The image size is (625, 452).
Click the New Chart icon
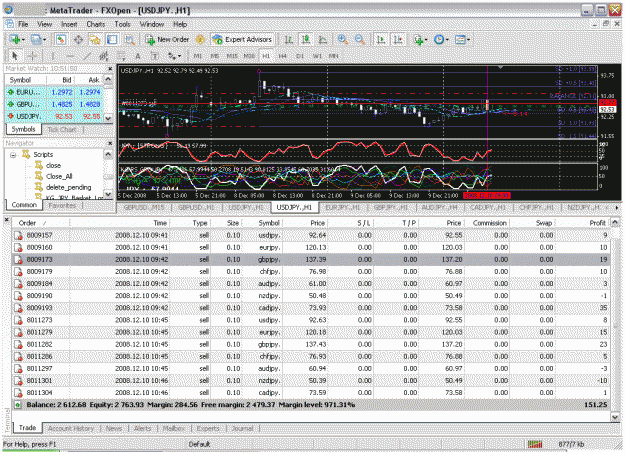point(16,39)
